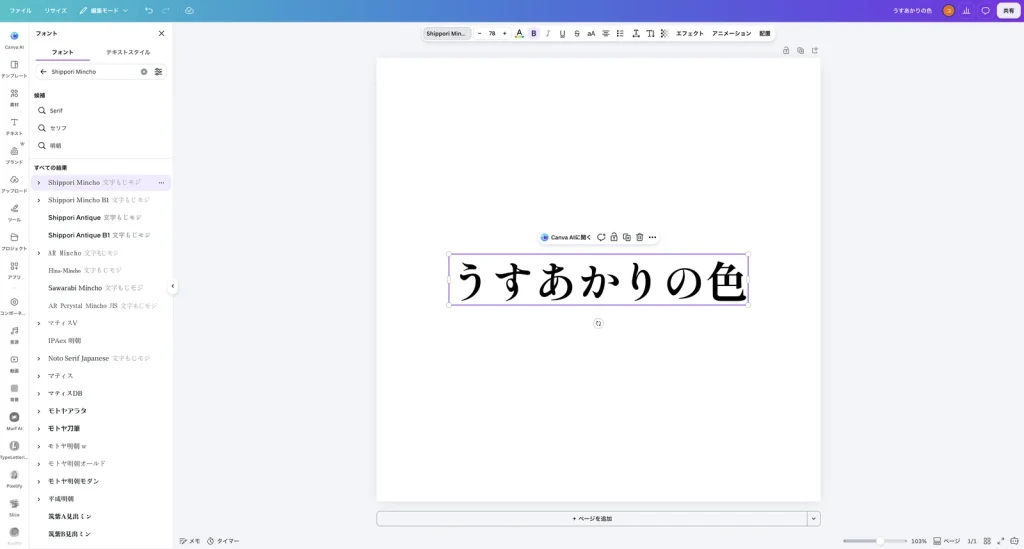Click the 共有 share button
This screenshot has width=1024, height=549.
point(1008,10)
